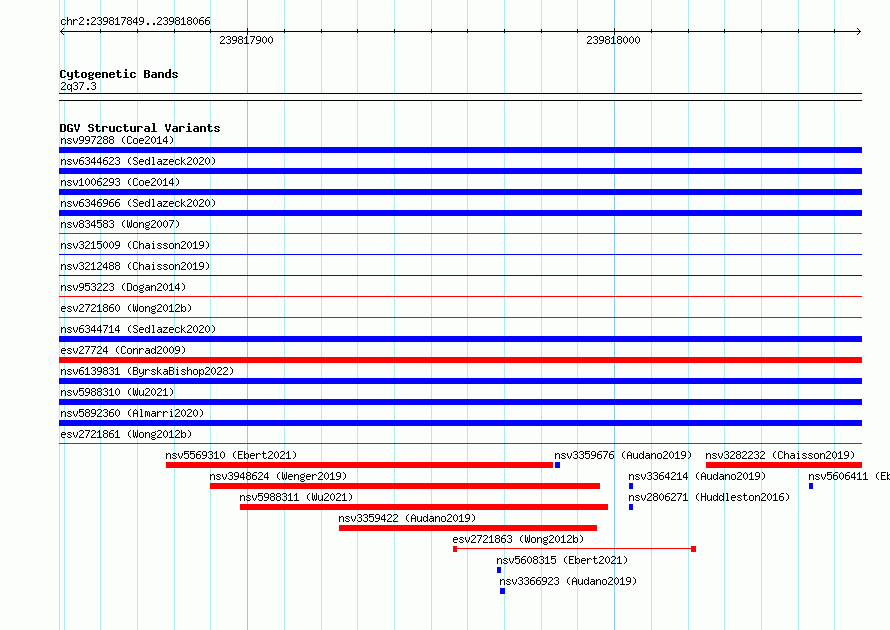Click the nsv3366923 (Audano2019) label
890x630 pixels.
click(x=568, y=581)
